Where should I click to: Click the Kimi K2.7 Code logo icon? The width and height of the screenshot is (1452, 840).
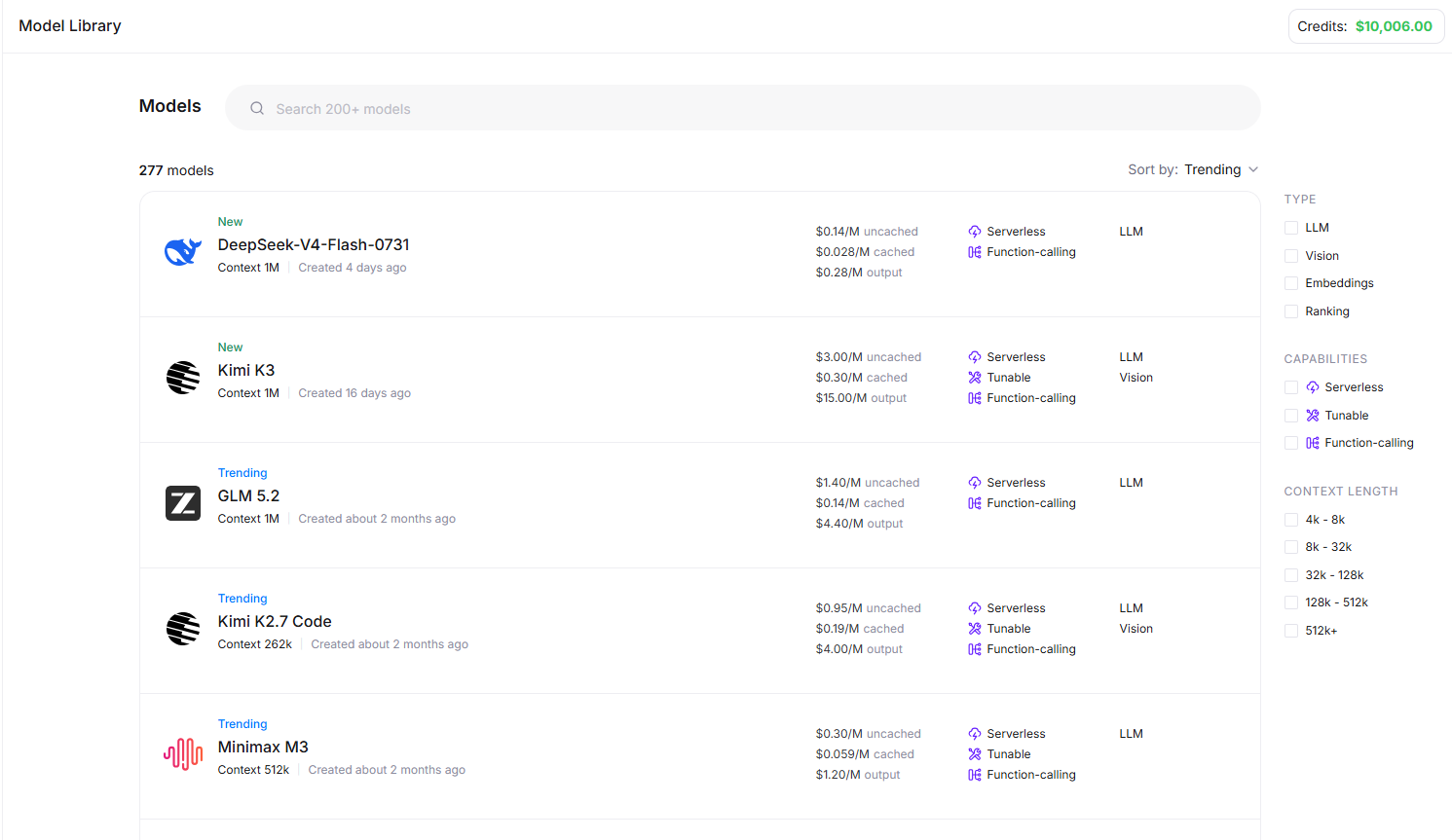click(x=183, y=629)
